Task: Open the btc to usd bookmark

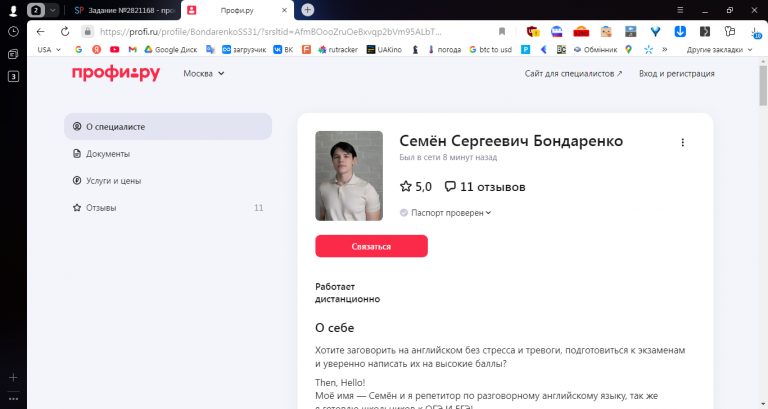Action: click(x=490, y=49)
